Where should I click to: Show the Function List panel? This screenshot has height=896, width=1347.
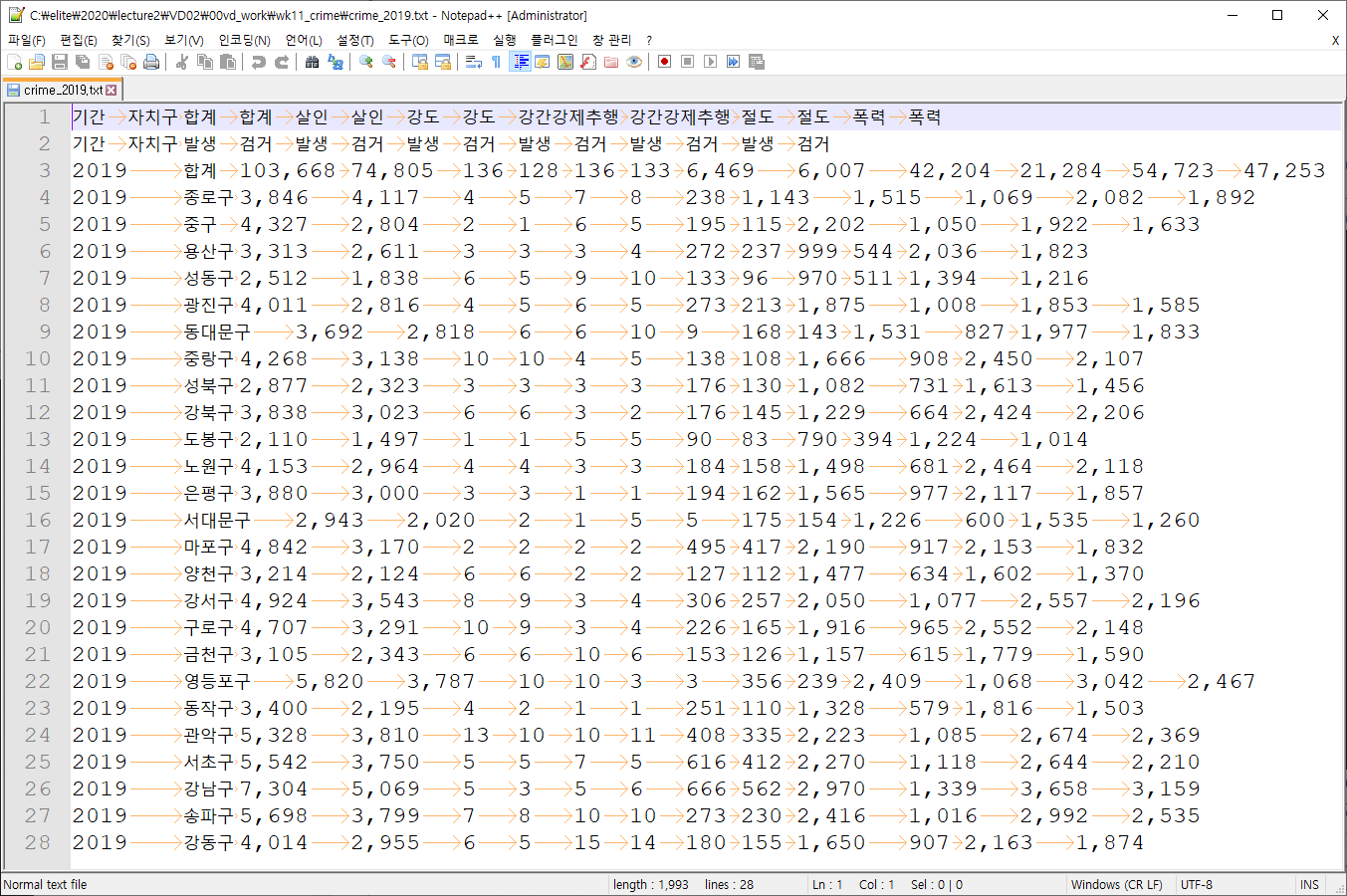click(588, 62)
